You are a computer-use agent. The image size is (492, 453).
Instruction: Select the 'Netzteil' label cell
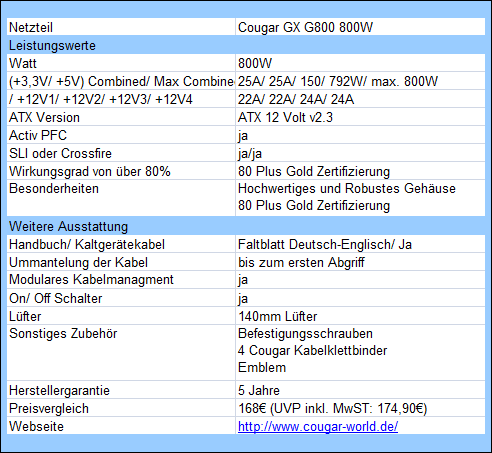pyautogui.click(x=121, y=27)
